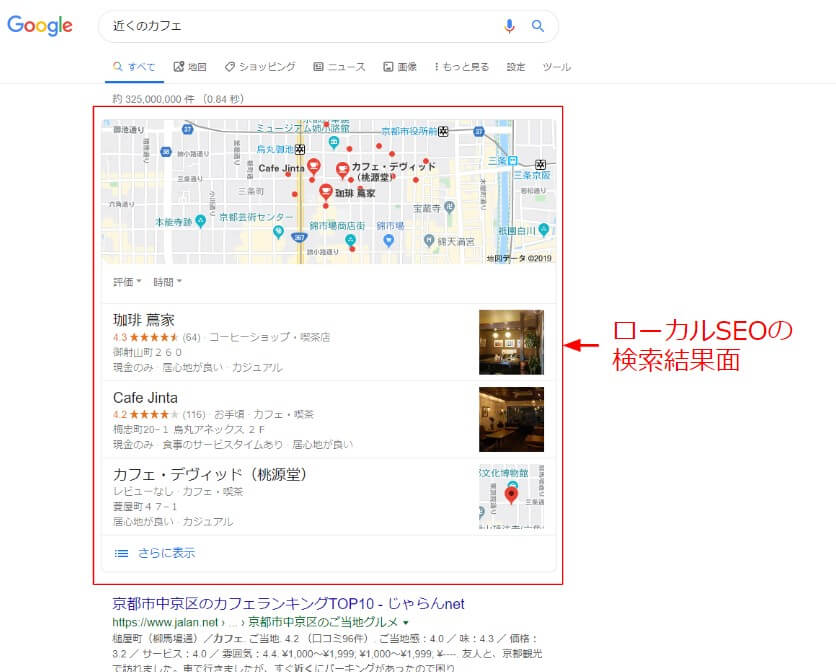Expand the 時間 filter dropdown

167,282
